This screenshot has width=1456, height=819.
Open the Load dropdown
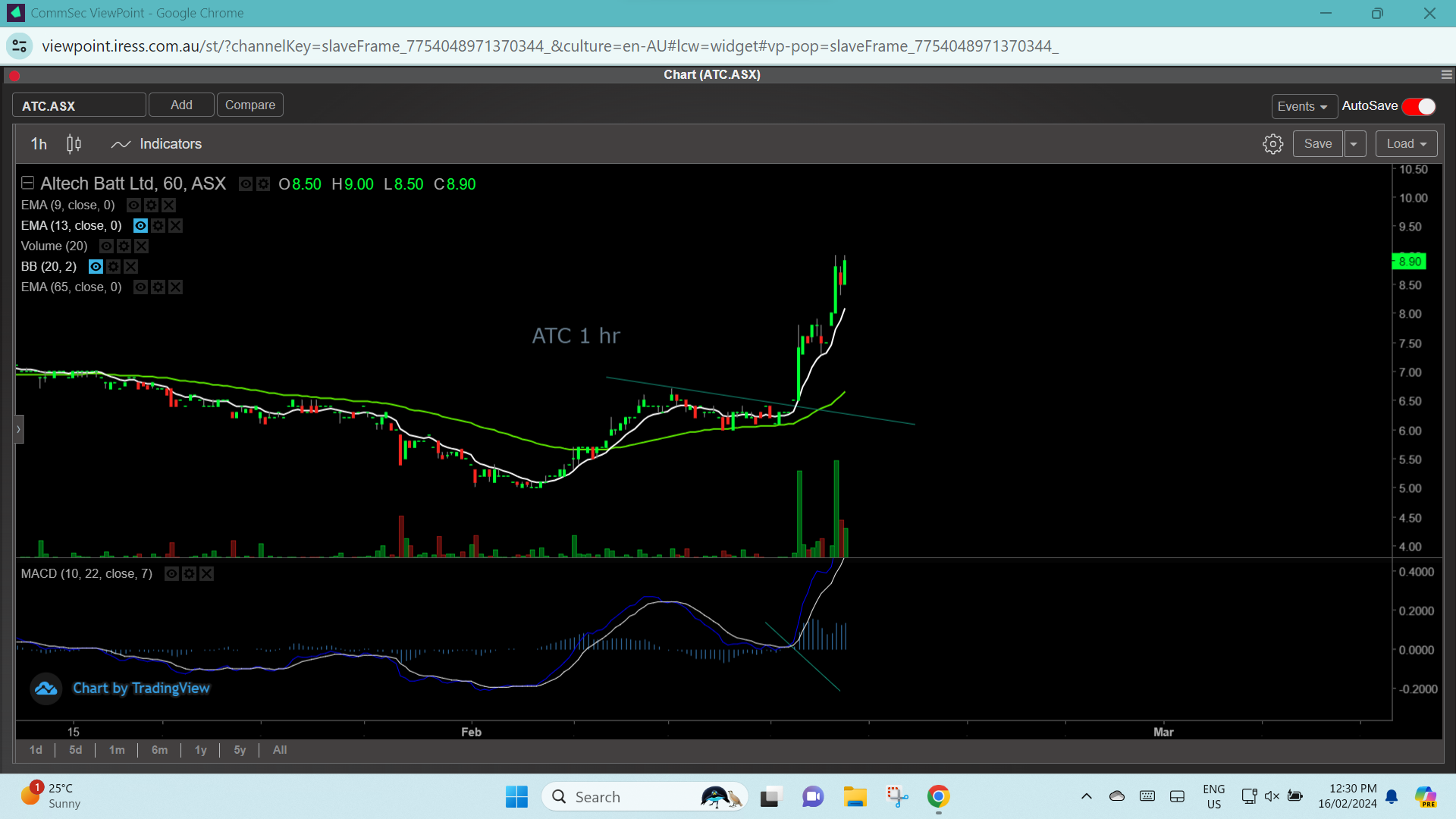click(1406, 144)
